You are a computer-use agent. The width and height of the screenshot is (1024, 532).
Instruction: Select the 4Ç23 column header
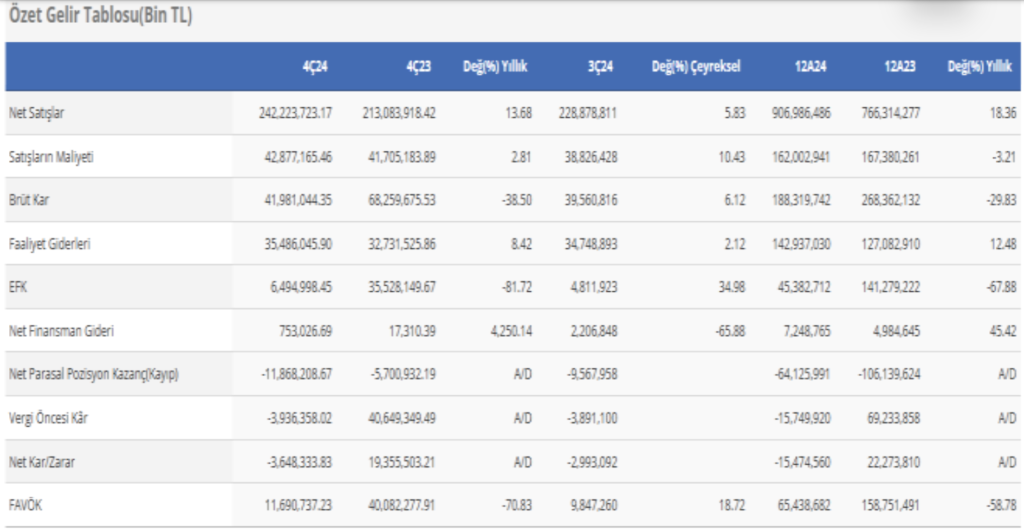pos(419,68)
